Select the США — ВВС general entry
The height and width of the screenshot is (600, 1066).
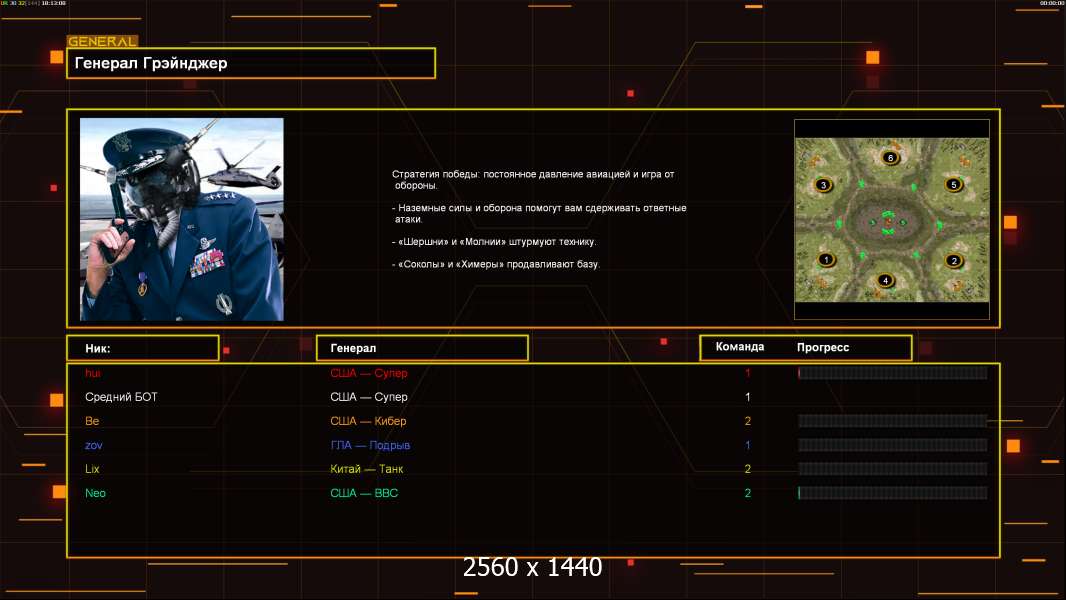[364, 493]
